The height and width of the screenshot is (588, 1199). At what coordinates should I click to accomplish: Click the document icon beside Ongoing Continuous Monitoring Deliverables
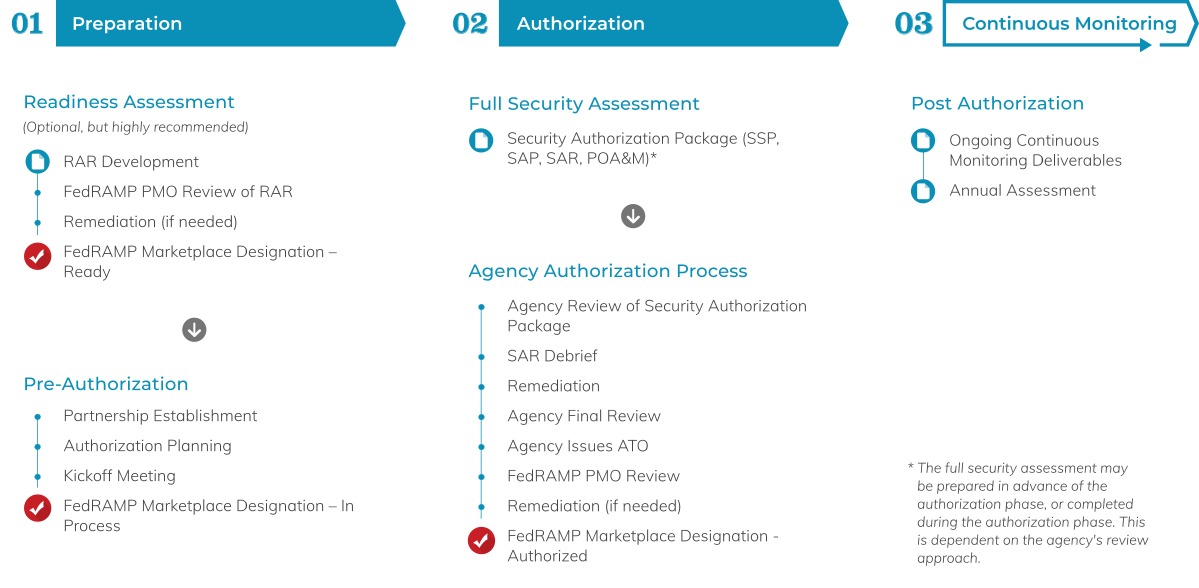click(x=923, y=141)
